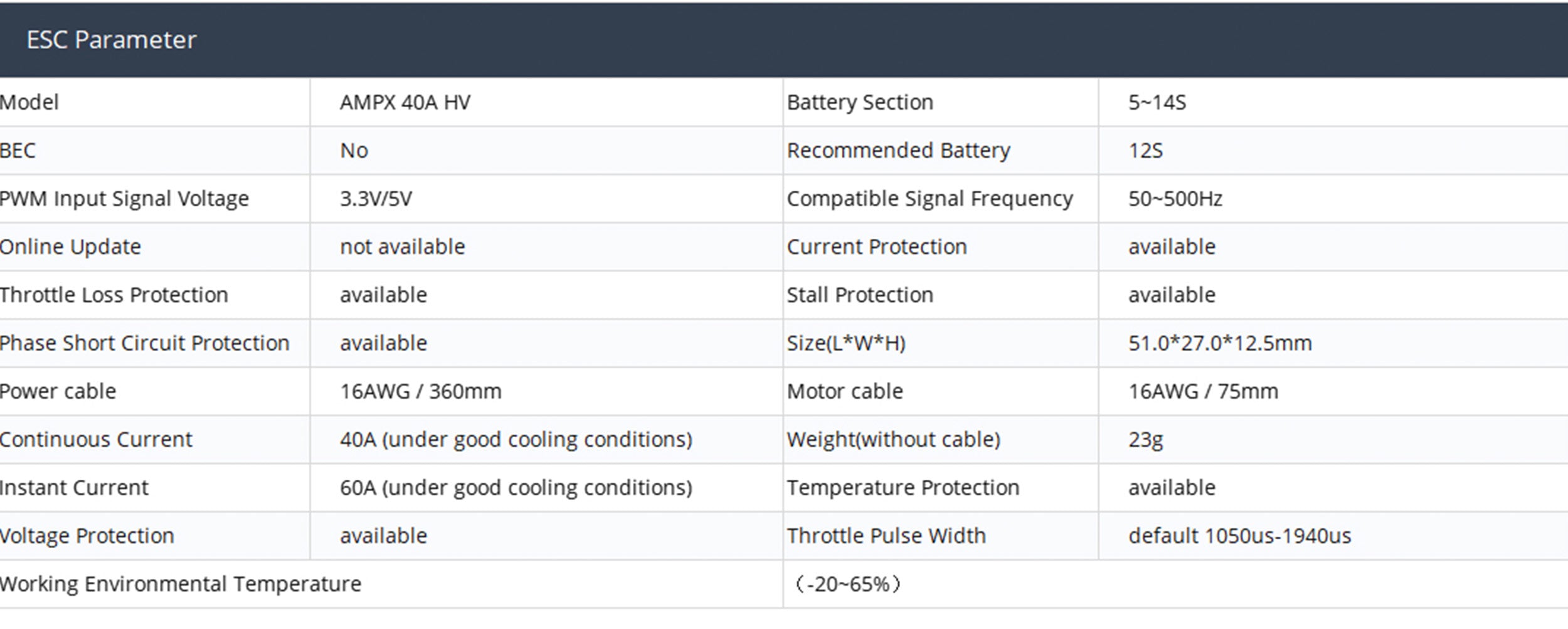This screenshot has width=1568, height=629.
Task: Click the Battery Section label
Action: coord(860,102)
